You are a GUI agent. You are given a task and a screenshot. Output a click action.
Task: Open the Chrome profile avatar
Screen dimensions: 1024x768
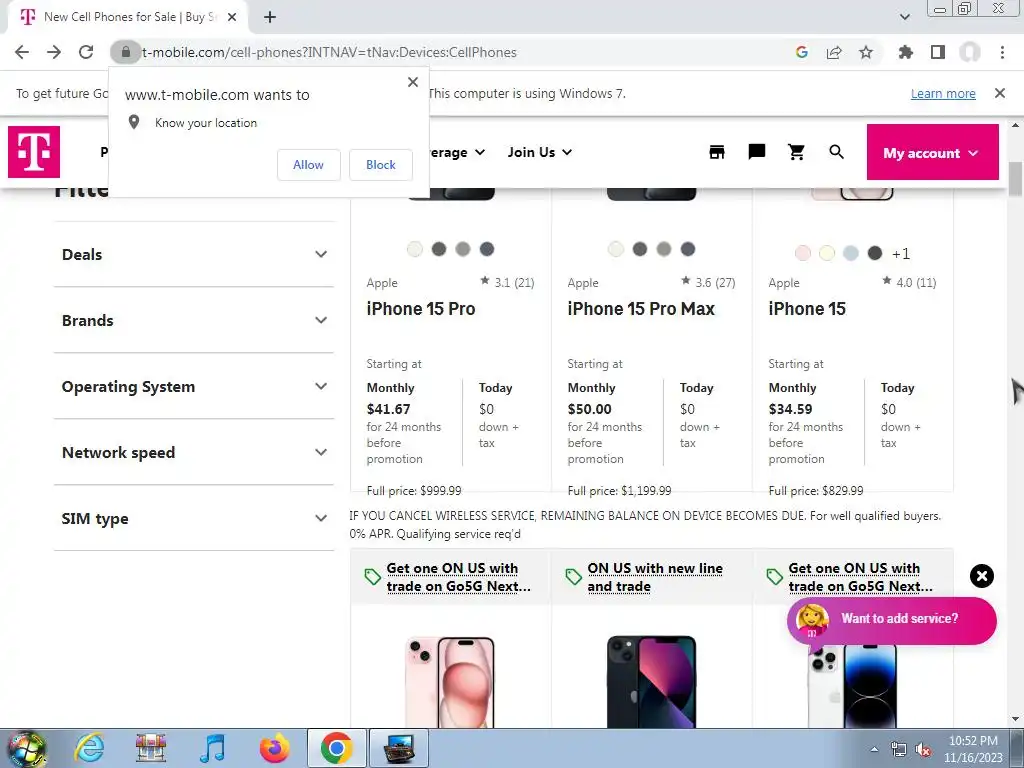970,52
